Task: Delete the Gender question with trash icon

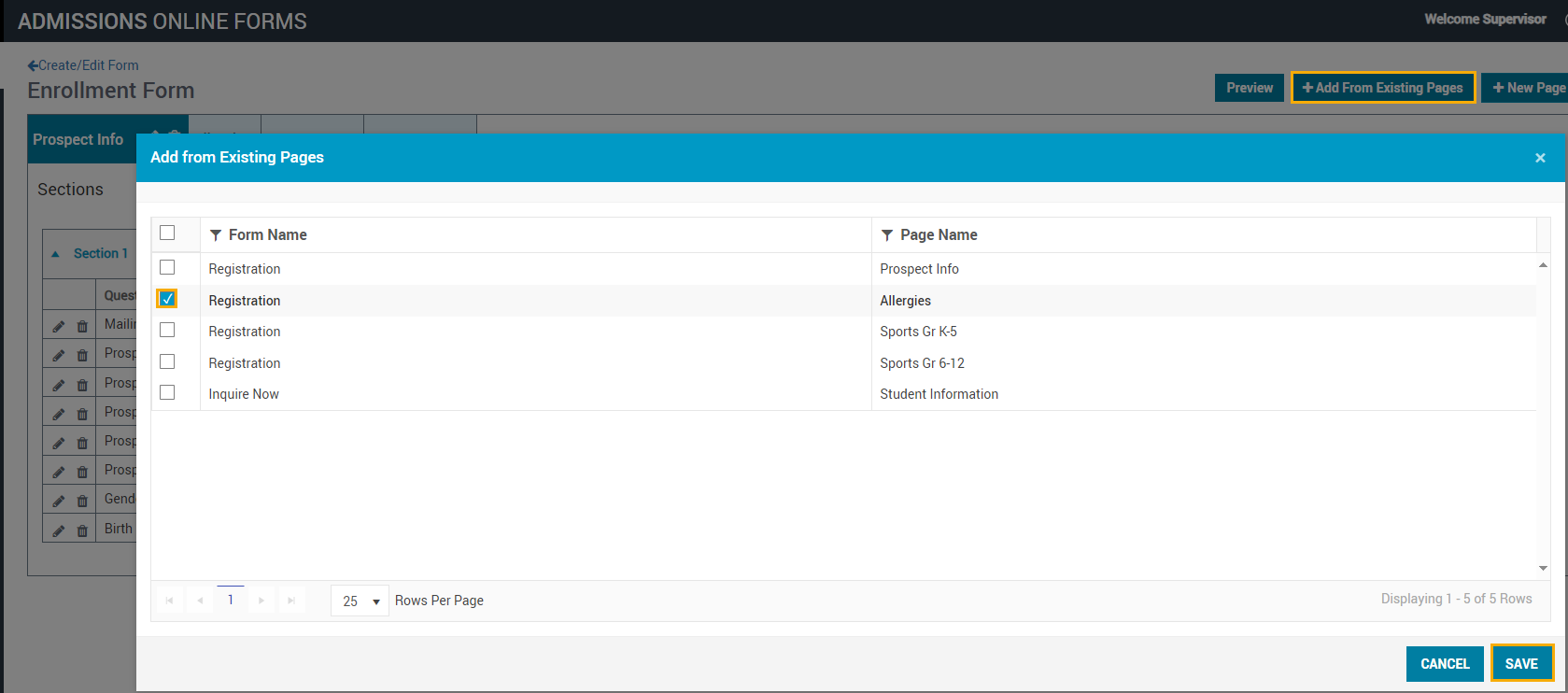Action: click(x=82, y=501)
